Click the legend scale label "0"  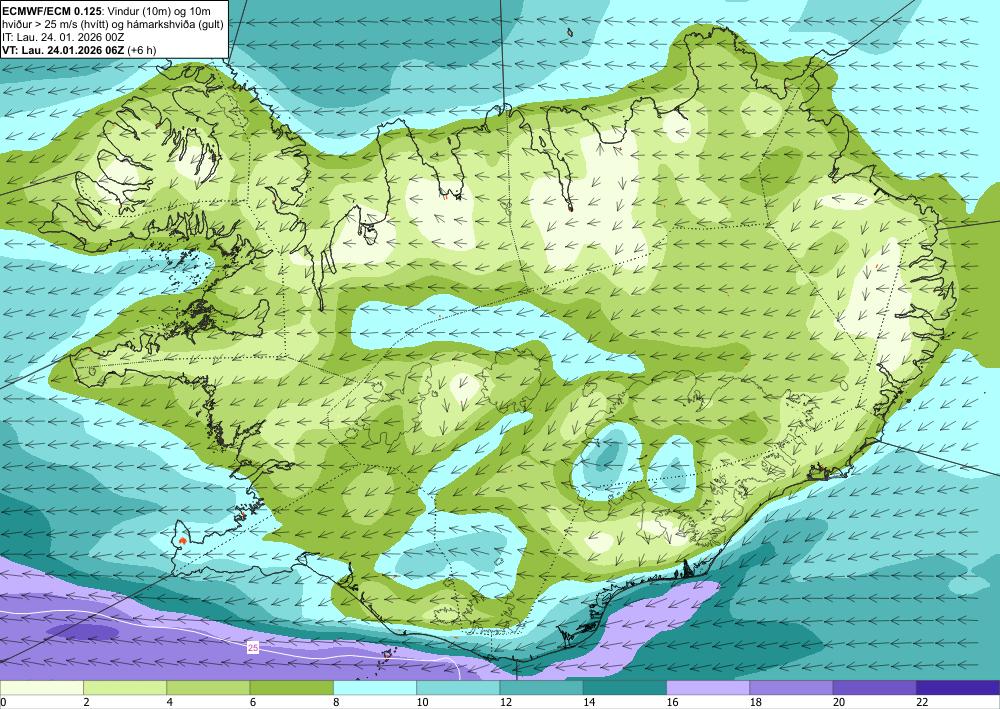[x=3, y=702]
